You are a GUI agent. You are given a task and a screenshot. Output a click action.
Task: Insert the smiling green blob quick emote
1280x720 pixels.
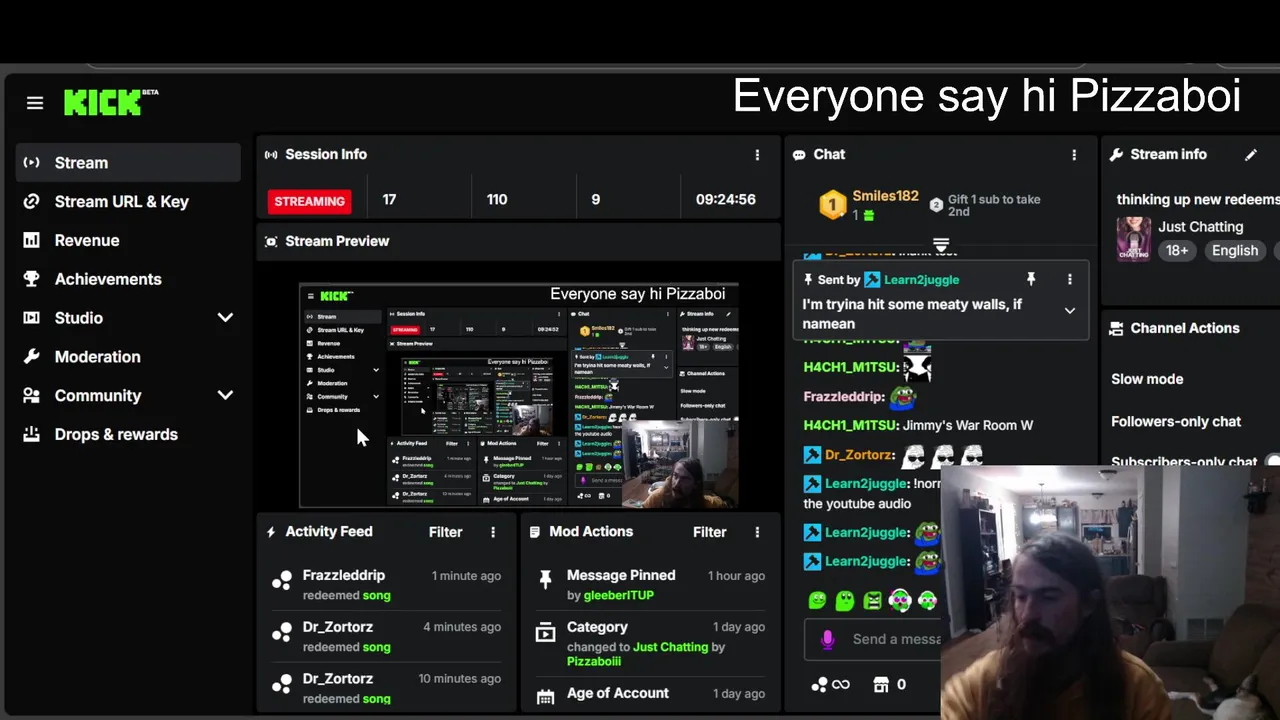(818, 600)
